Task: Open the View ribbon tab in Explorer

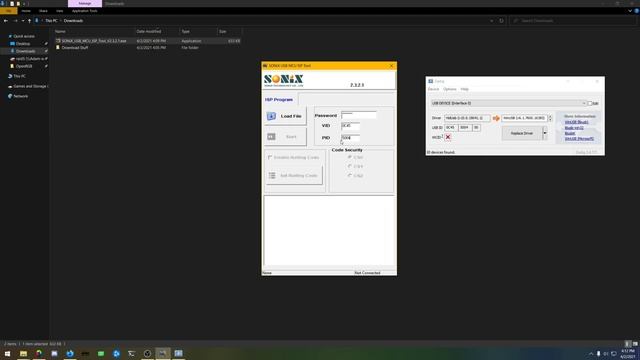Action: click(60, 11)
